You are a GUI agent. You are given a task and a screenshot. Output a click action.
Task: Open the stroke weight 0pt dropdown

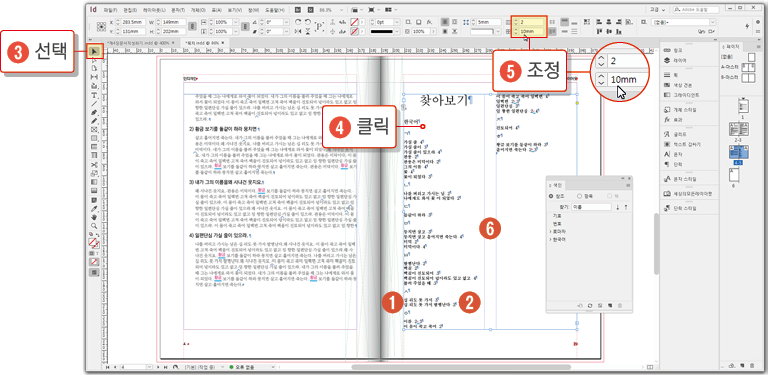[398, 22]
